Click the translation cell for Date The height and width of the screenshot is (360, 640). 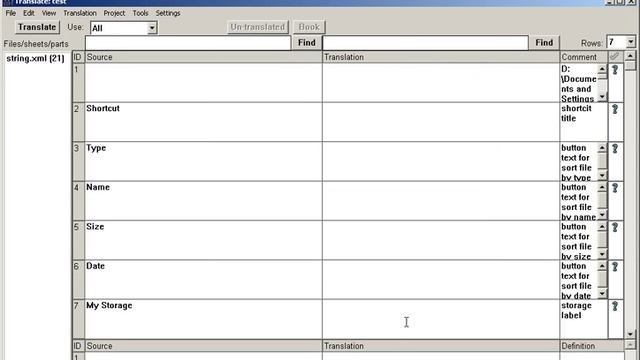click(x=441, y=280)
